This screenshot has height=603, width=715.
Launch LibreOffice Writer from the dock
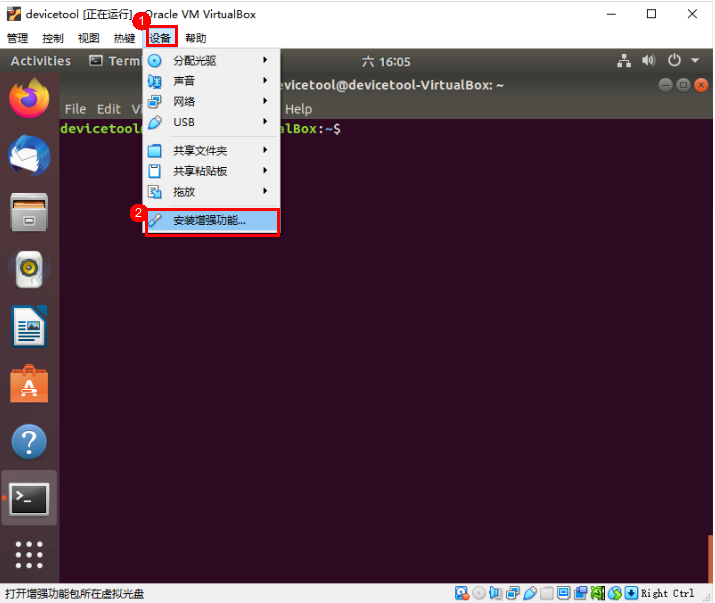point(28,326)
